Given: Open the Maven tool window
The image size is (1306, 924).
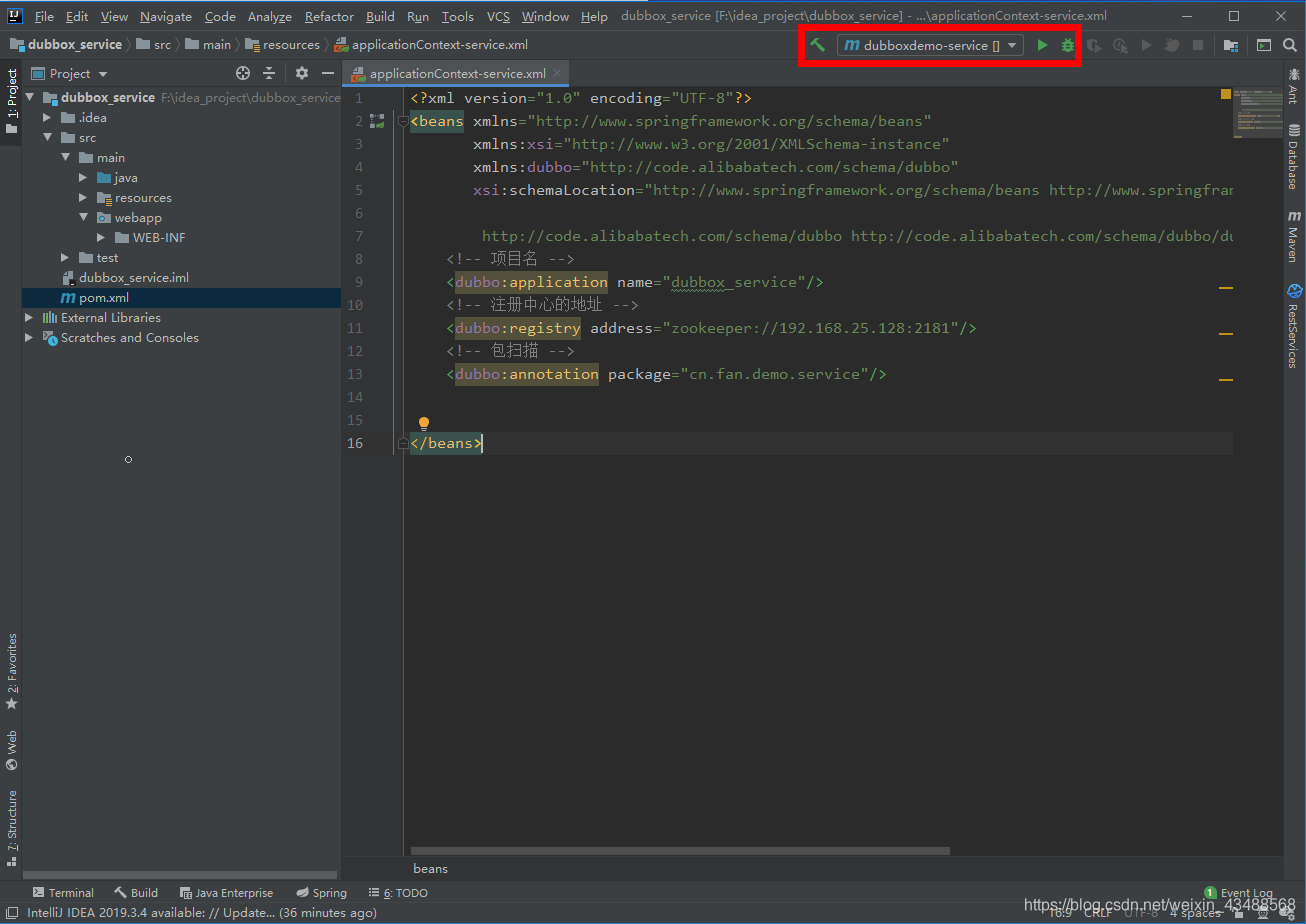Looking at the screenshot, I should coord(1295,240).
